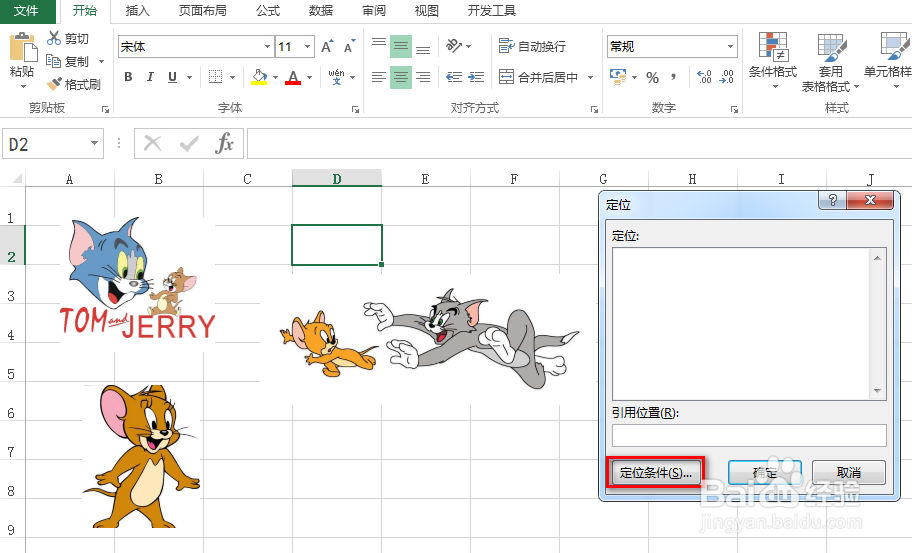
Task: Click the row 2 header
Action: click(12, 245)
